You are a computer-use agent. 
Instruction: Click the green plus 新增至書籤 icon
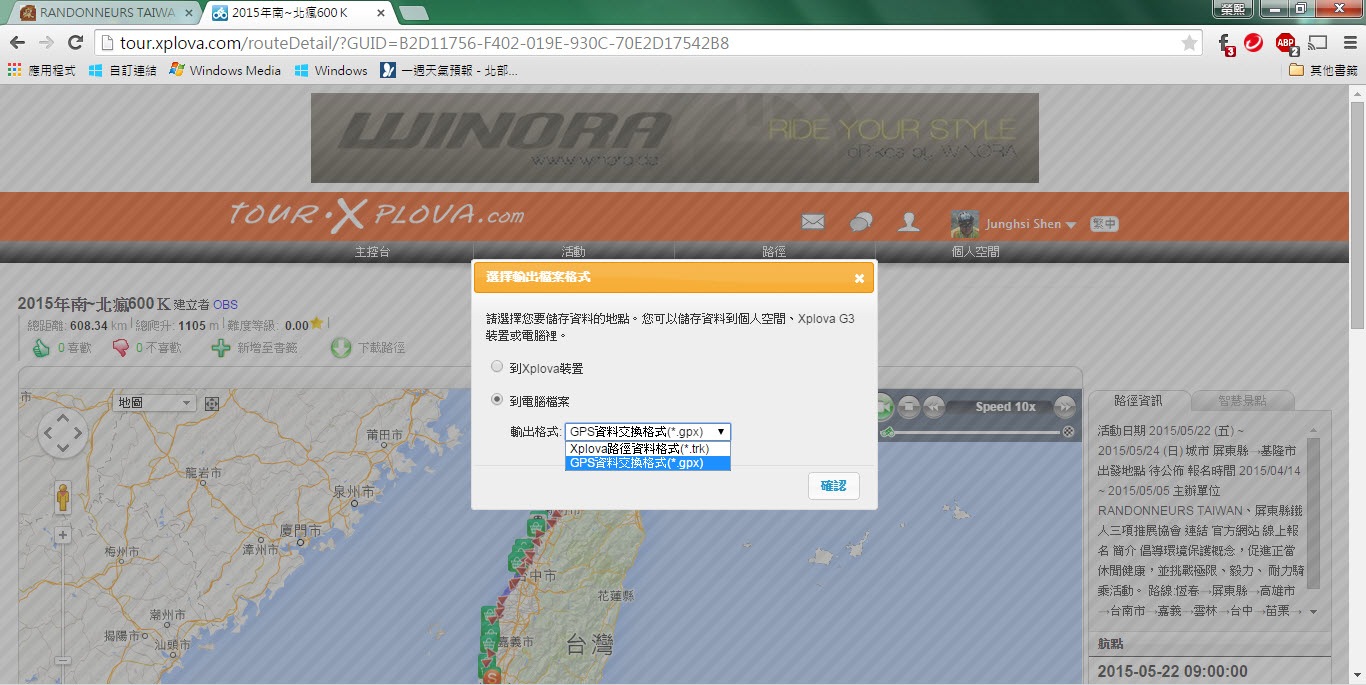pyautogui.click(x=221, y=348)
